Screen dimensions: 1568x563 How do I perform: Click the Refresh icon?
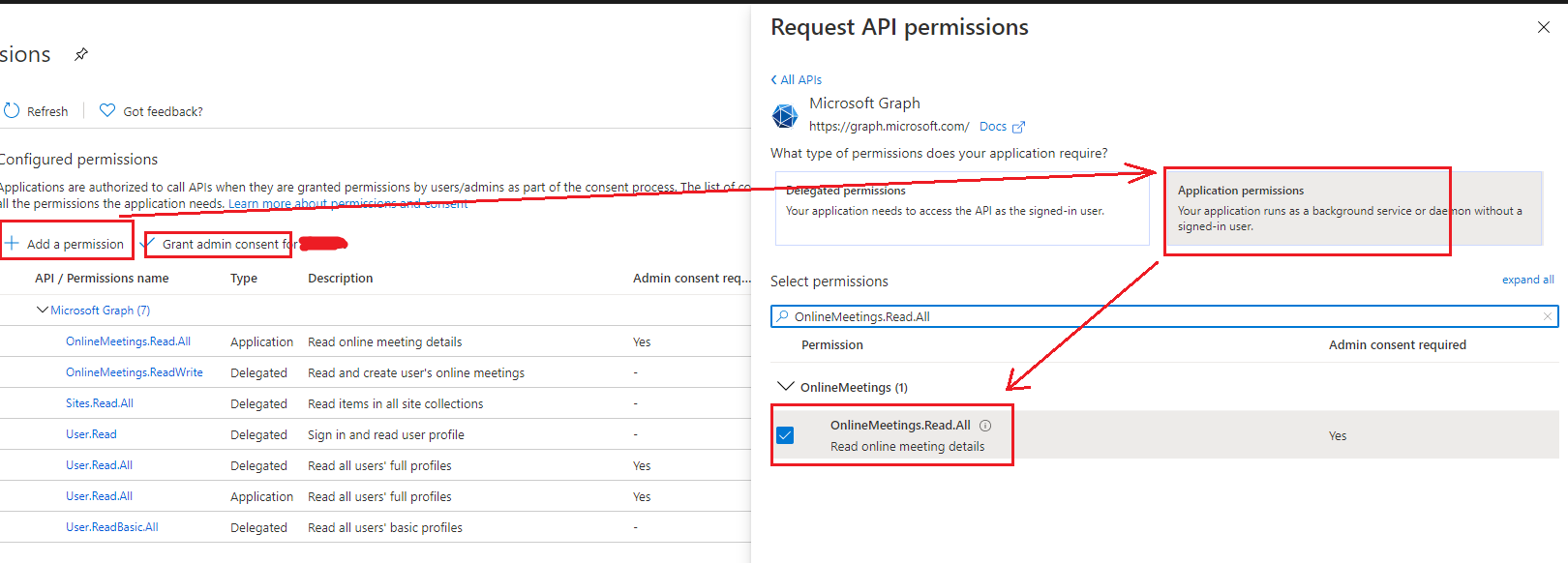click(12, 111)
